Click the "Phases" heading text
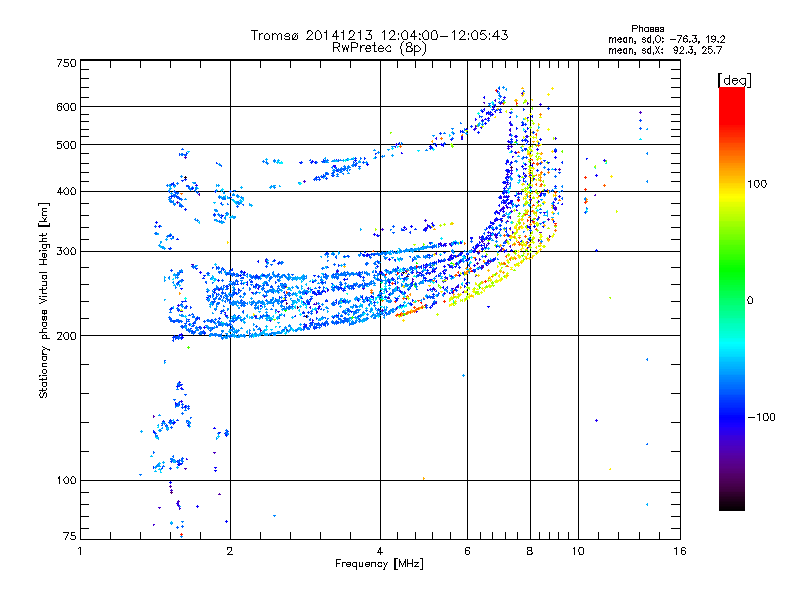Viewport: 800px width, 600px height. point(647,29)
